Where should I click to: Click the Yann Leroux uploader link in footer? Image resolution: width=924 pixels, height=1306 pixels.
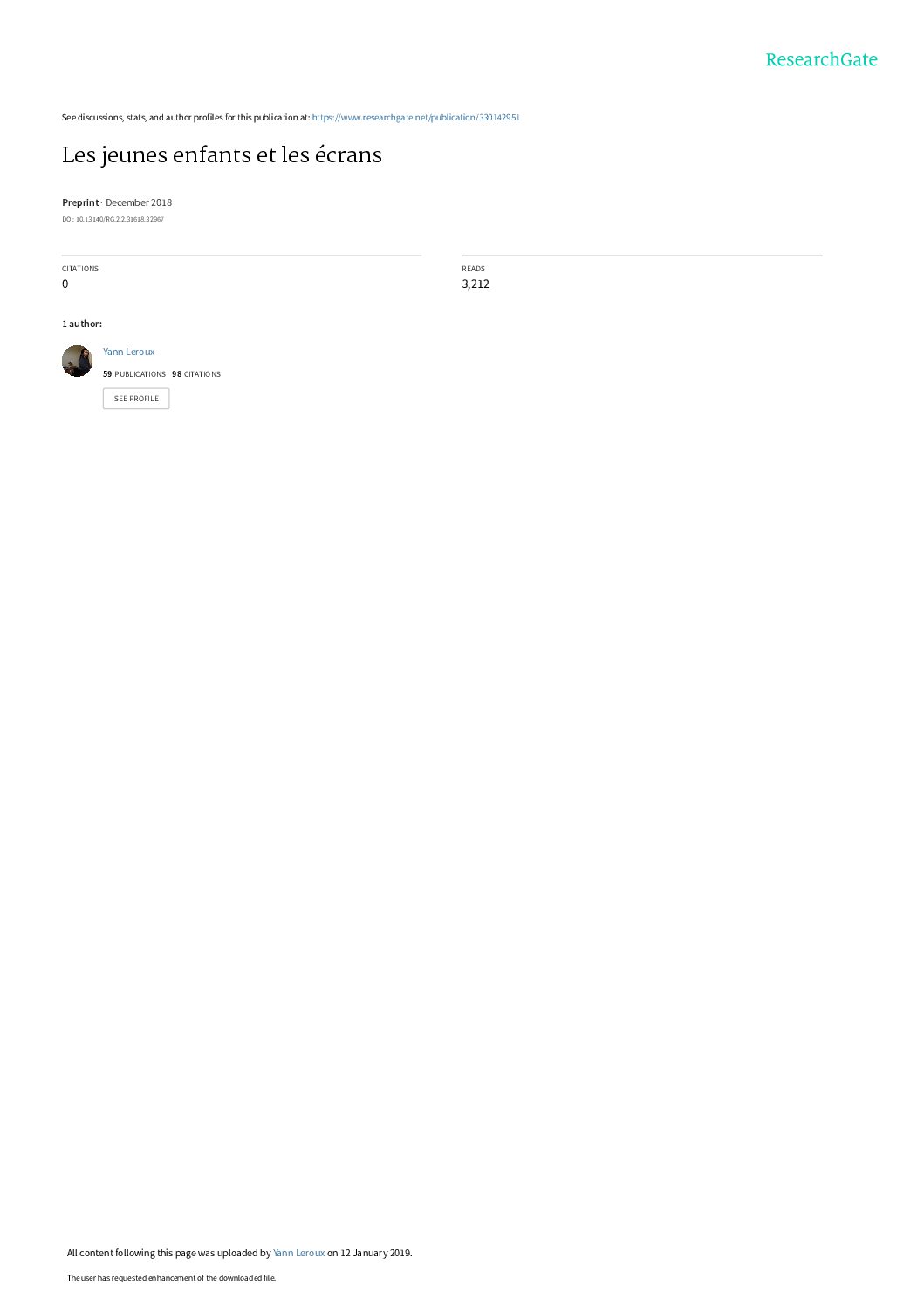[x=298, y=1253]
